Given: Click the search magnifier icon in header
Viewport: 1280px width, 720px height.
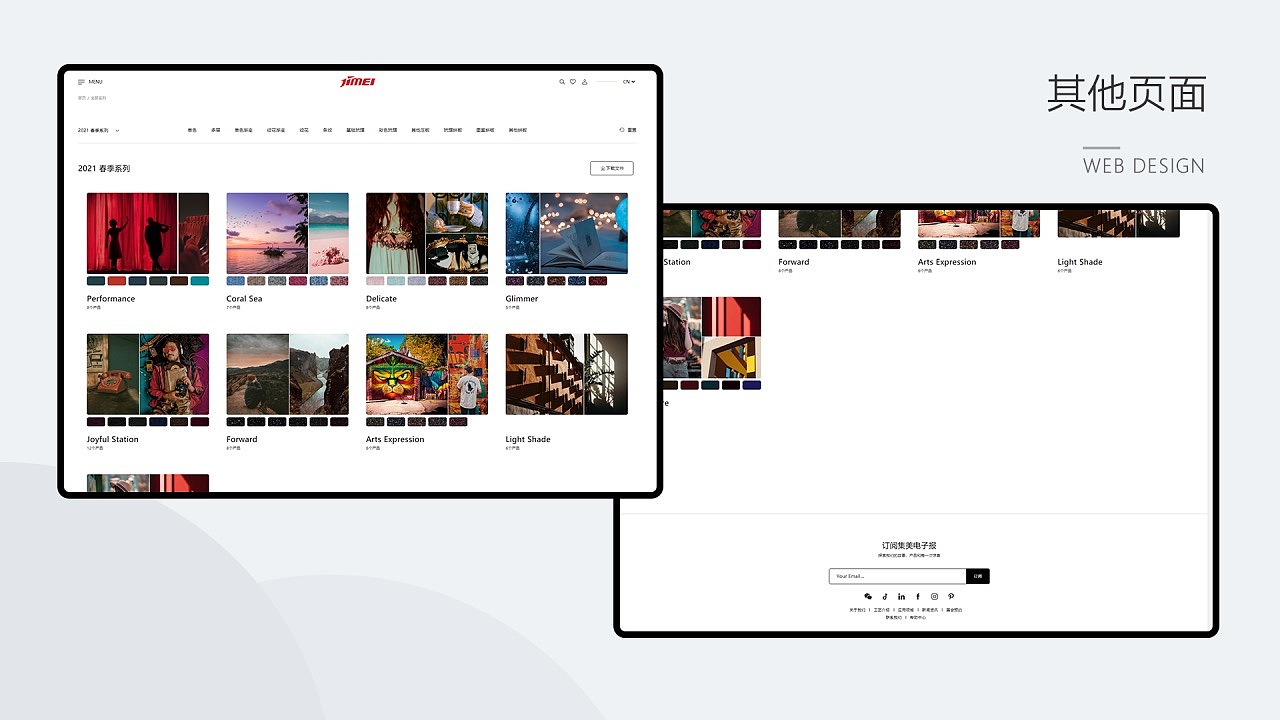Looking at the screenshot, I should point(562,82).
